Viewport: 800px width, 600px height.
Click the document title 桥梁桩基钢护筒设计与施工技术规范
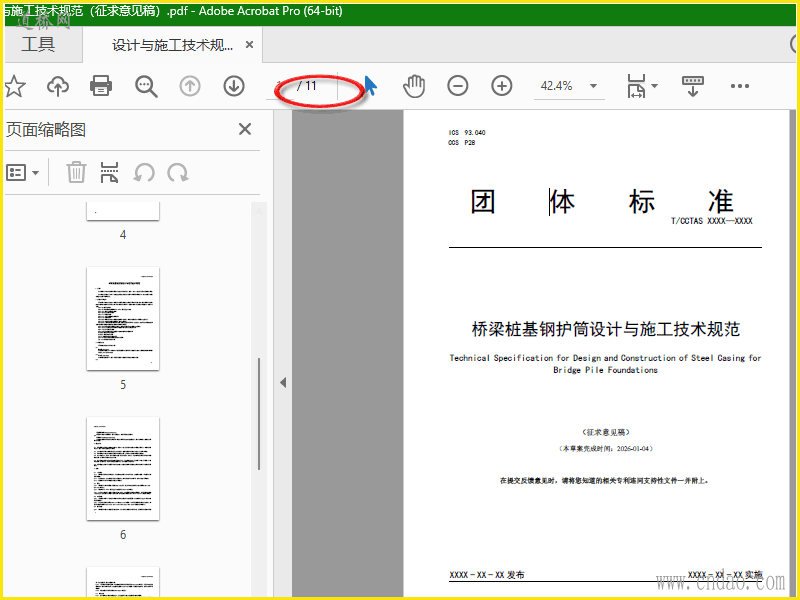pyautogui.click(x=606, y=329)
